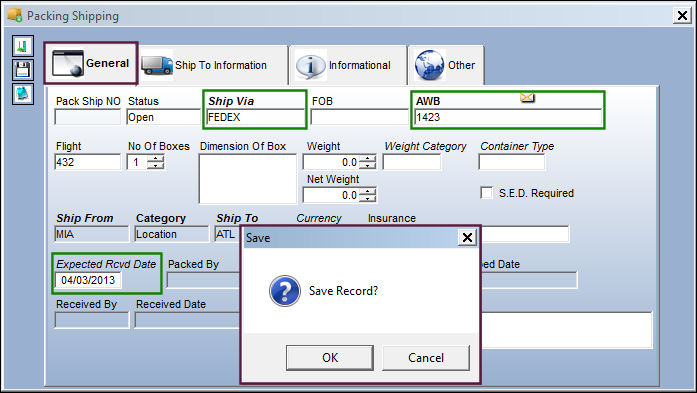Click the Received Date field
The image size is (697, 393).
[x=187, y=320]
